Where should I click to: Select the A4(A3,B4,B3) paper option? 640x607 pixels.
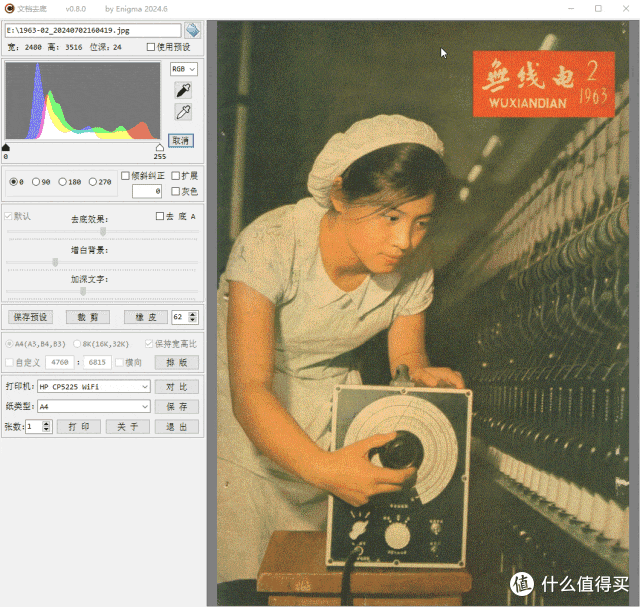click(9, 344)
